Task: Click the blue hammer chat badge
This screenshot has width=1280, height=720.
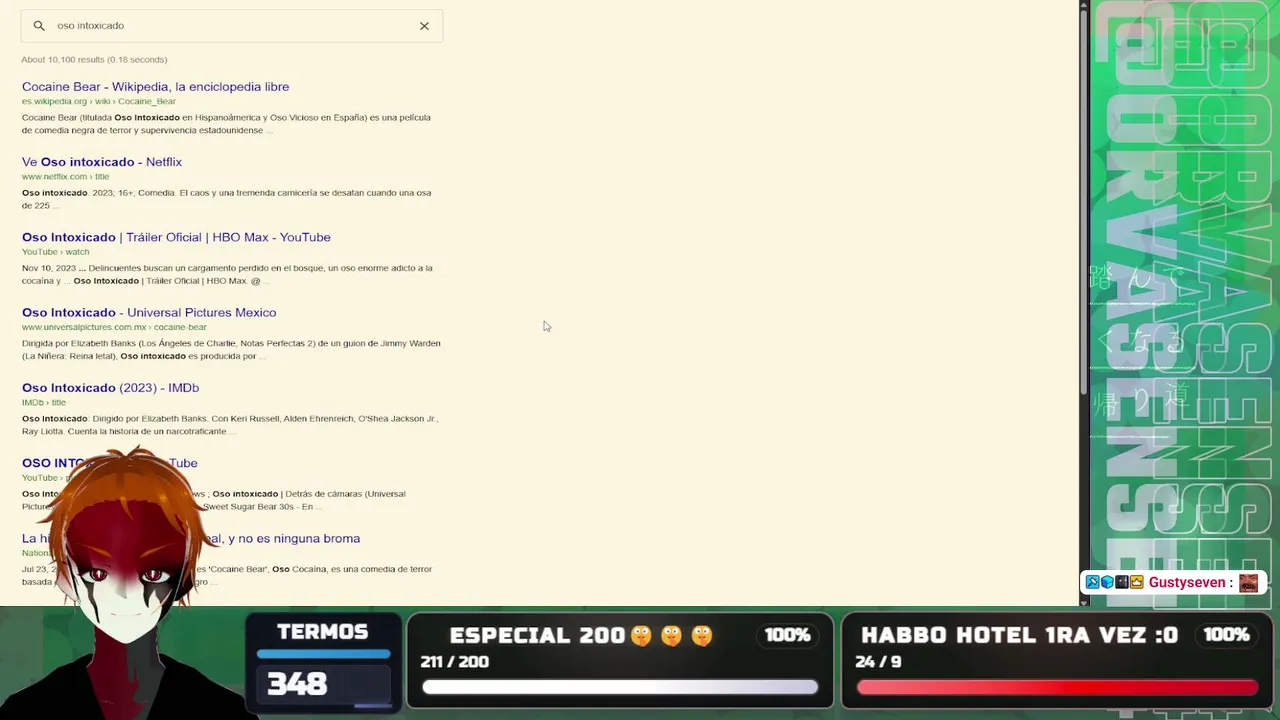Action: 1093,582
